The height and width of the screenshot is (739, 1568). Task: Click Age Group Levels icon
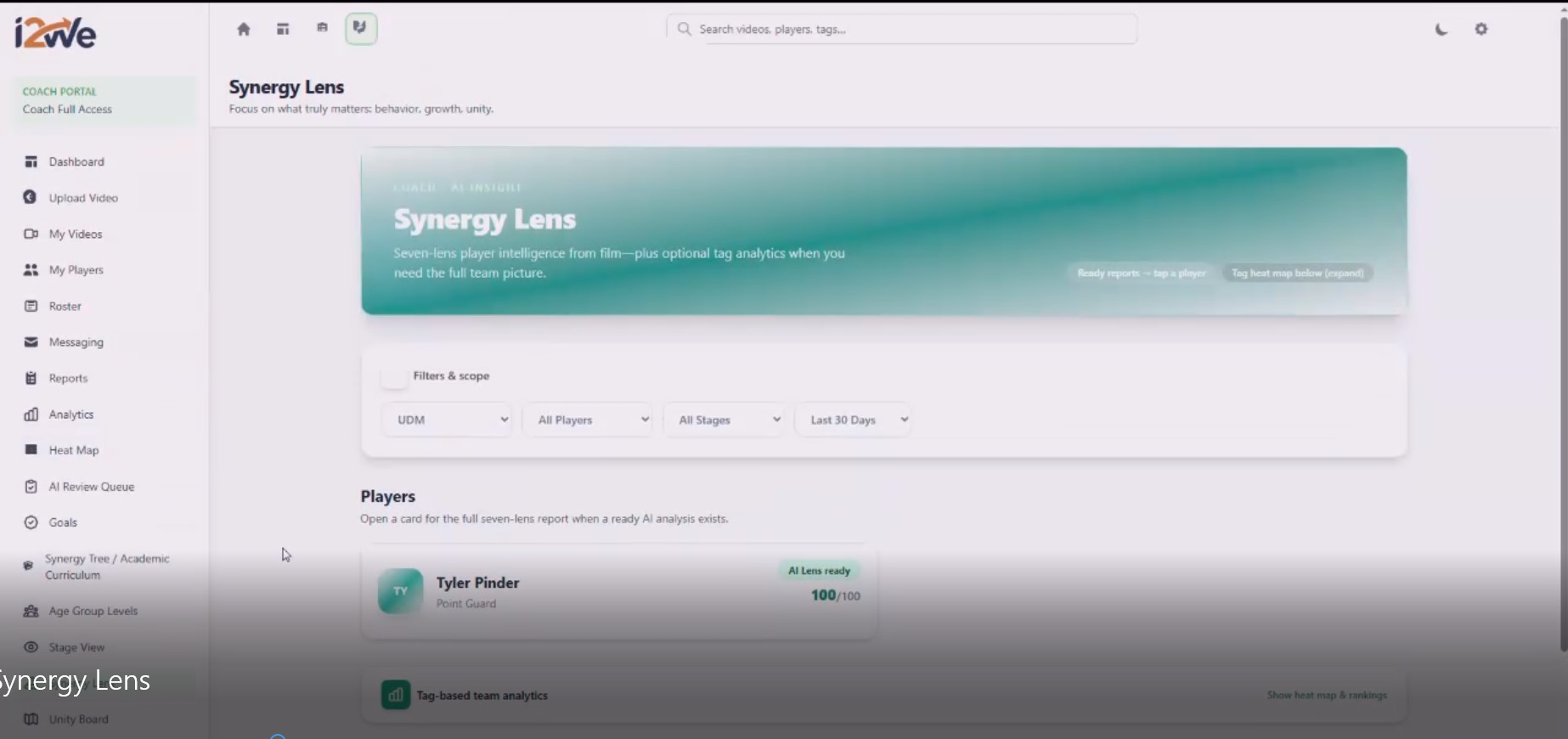pyautogui.click(x=31, y=611)
